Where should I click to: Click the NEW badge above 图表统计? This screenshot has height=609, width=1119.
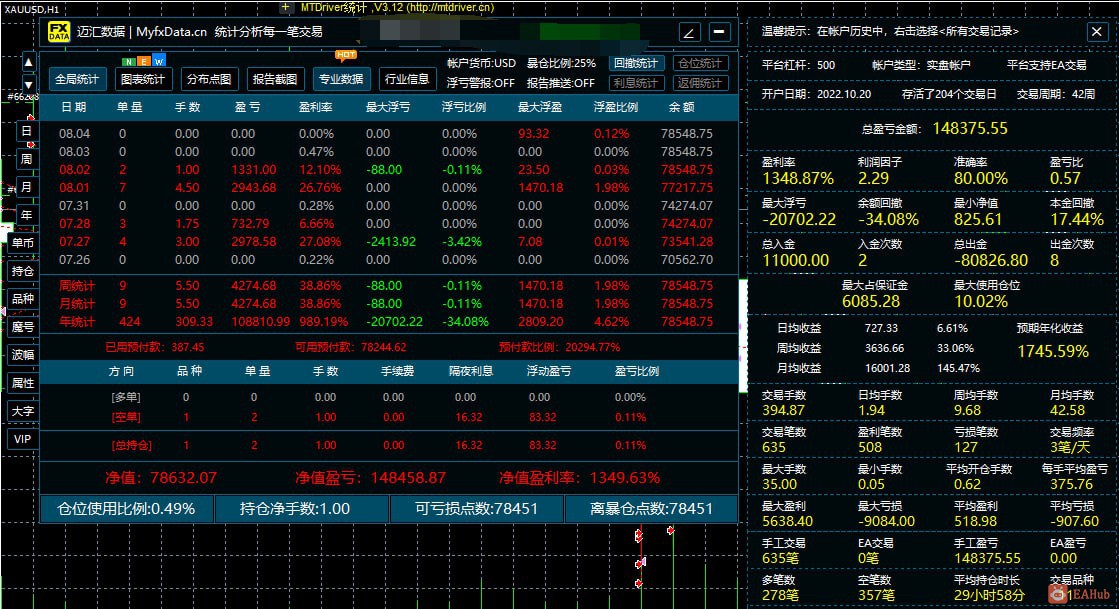point(143,61)
